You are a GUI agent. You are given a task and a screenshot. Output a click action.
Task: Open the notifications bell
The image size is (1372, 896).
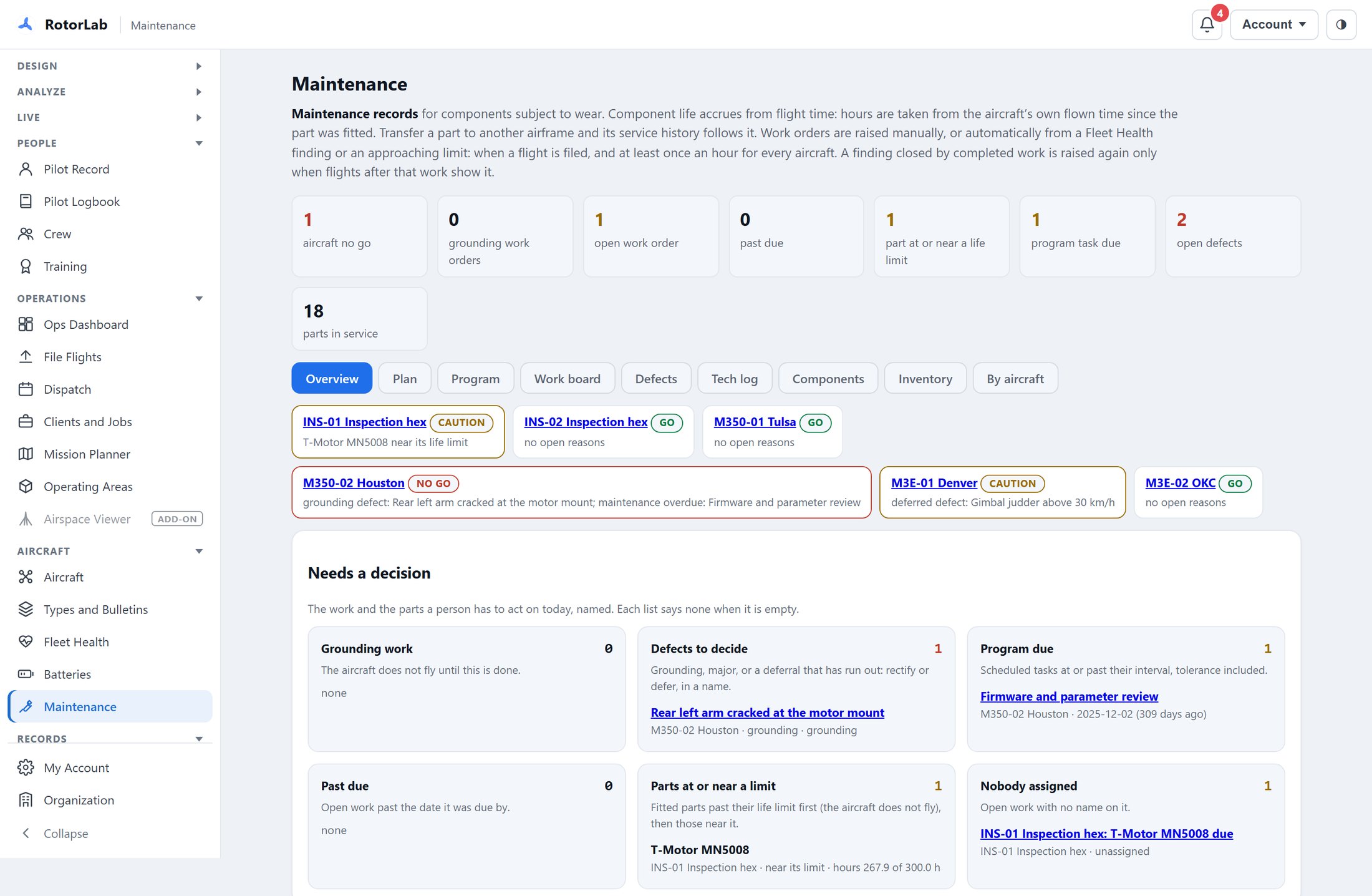click(x=1207, y=25)
